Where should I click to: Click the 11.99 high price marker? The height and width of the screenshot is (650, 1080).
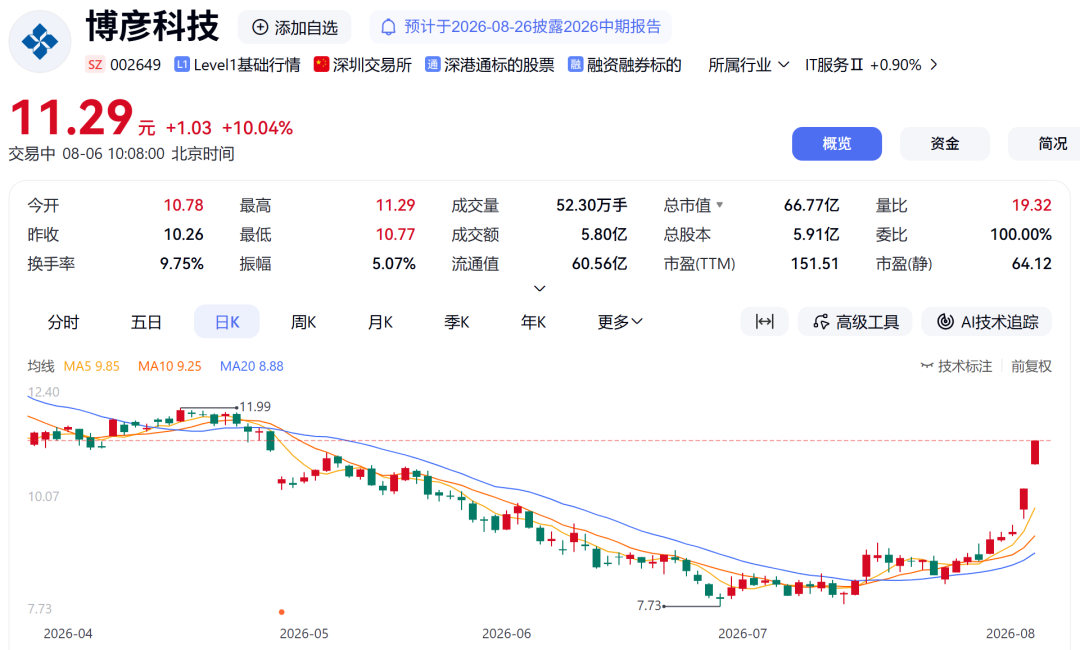[x=255, y=407]
